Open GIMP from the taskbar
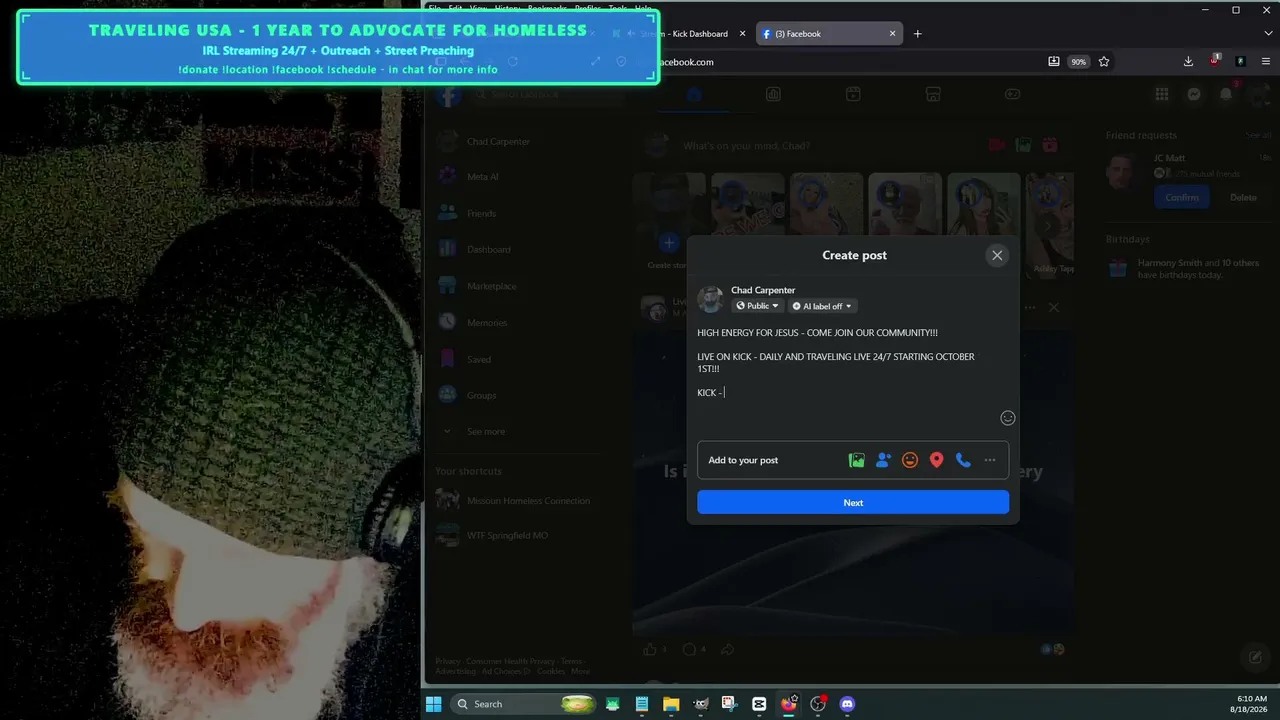This screenshot has width=1280, height=720. point(700,704)
